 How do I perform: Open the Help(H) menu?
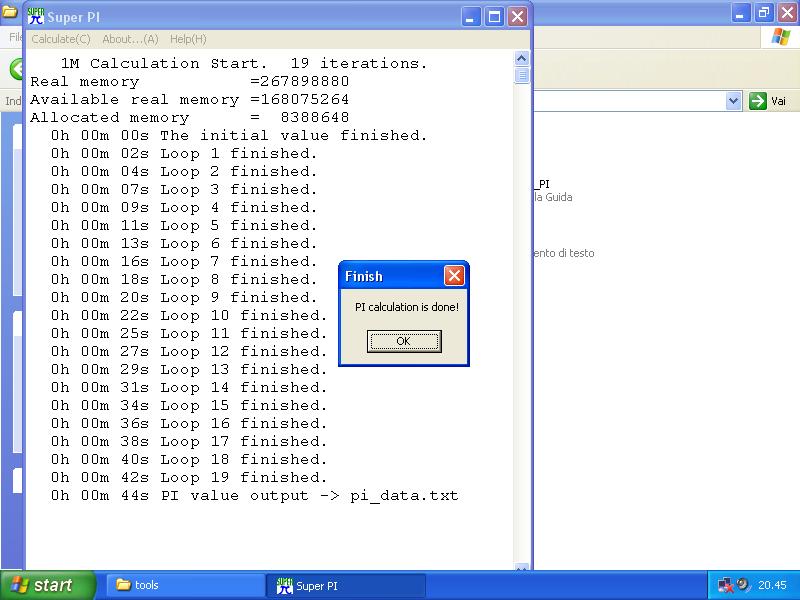188,39
